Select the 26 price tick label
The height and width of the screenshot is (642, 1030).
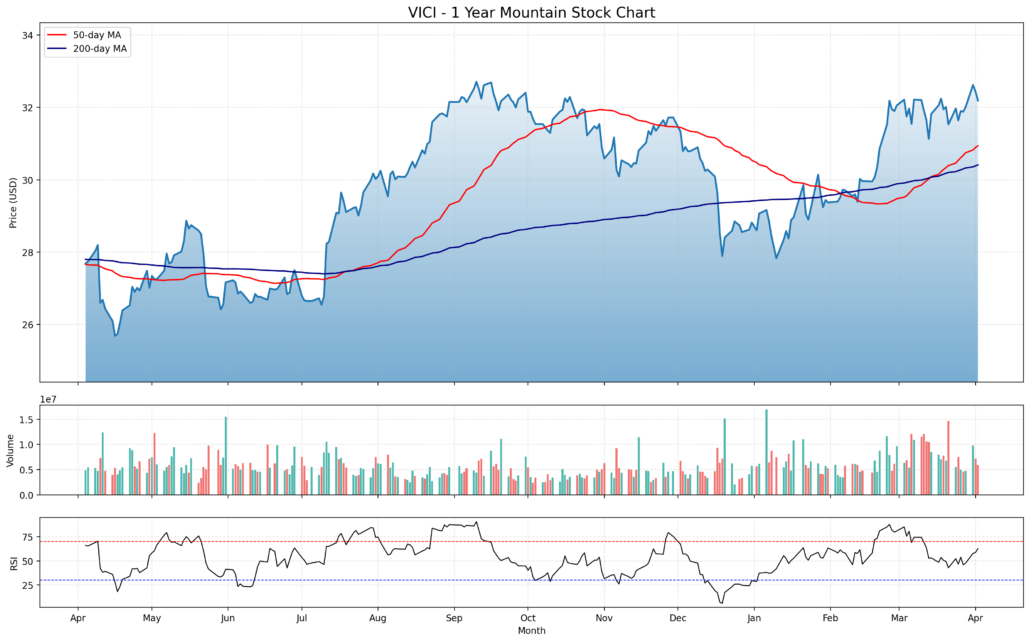coord(27,325)
